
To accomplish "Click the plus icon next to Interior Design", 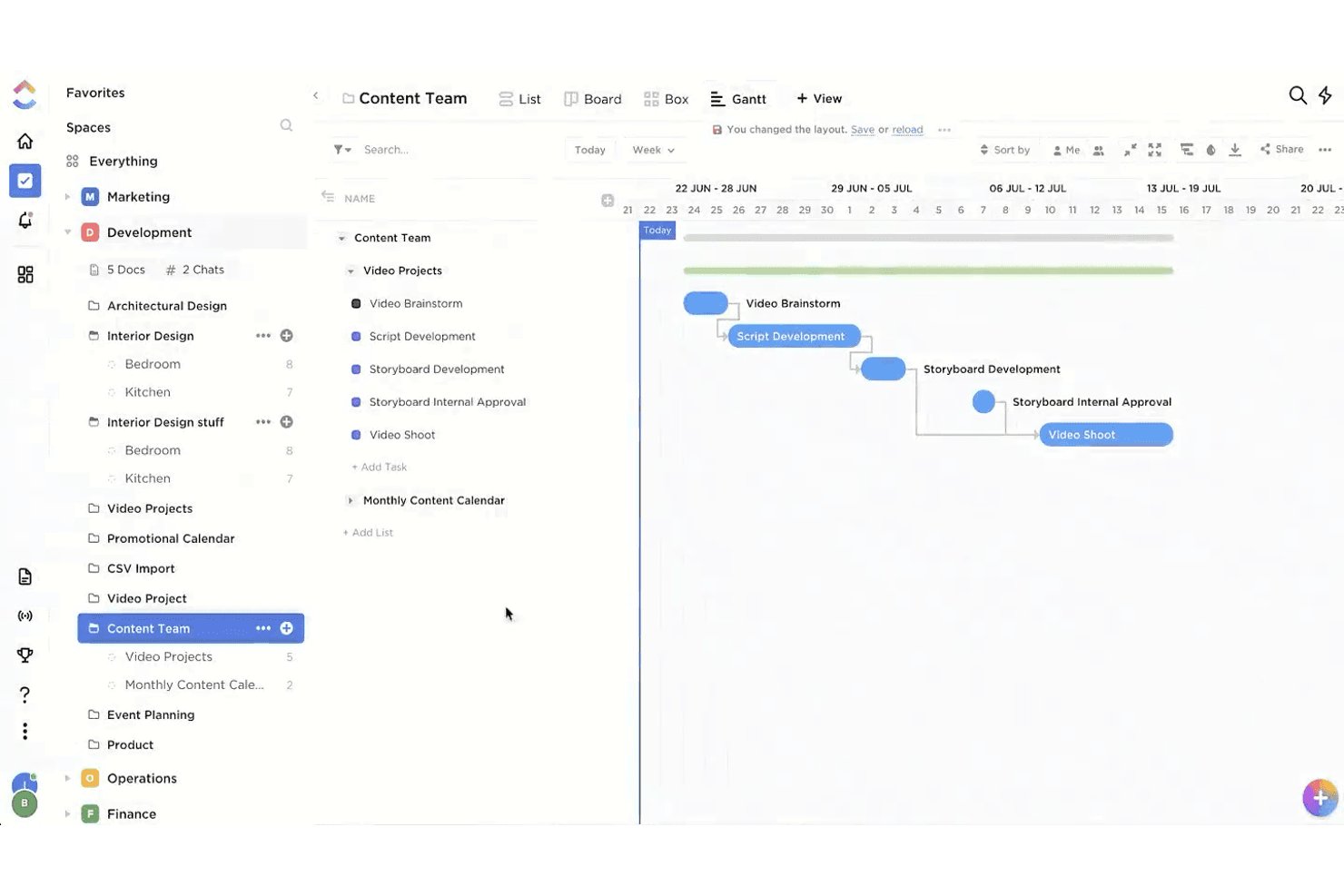I will coord(286,336).
